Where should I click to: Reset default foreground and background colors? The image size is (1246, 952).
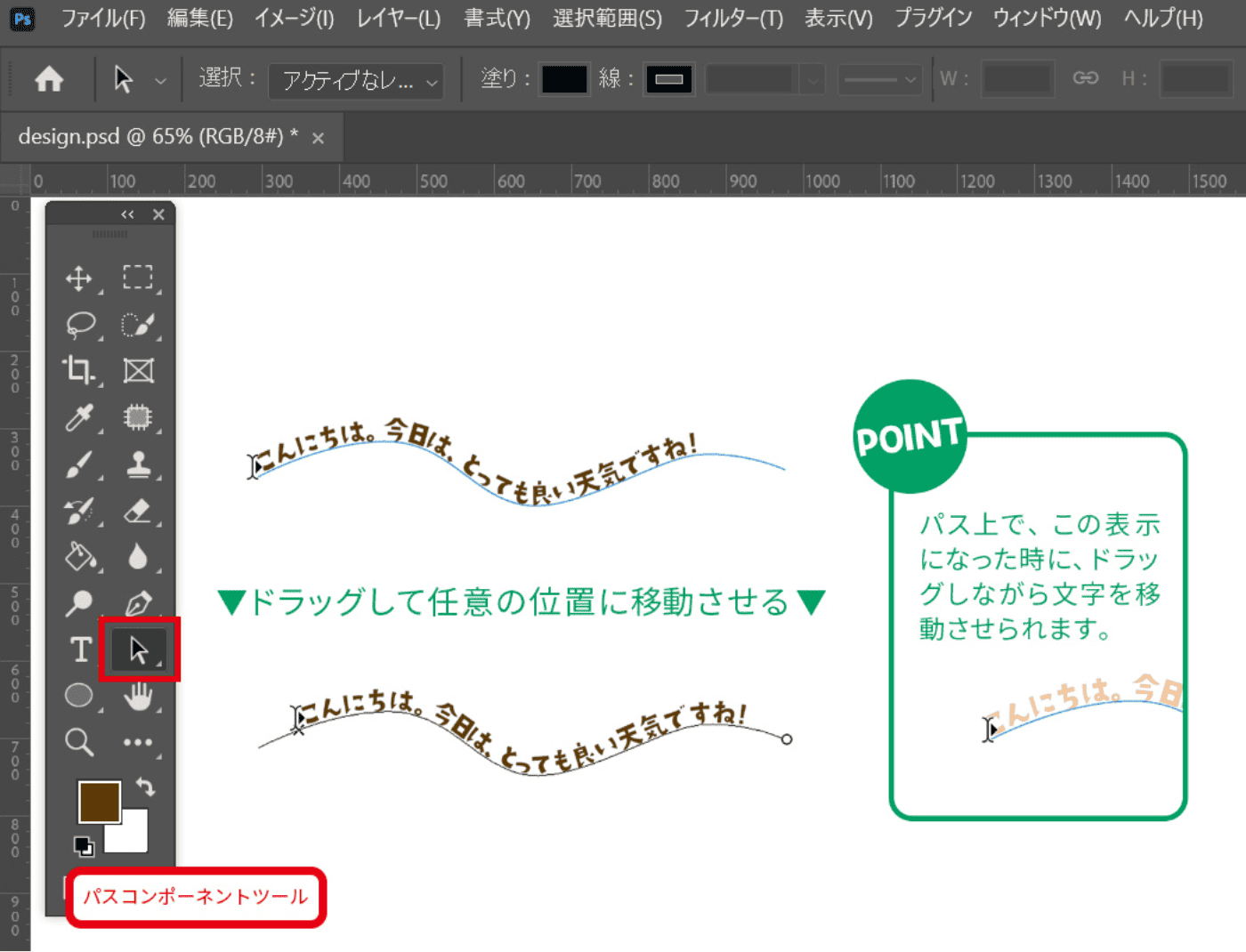pos(84,846)
